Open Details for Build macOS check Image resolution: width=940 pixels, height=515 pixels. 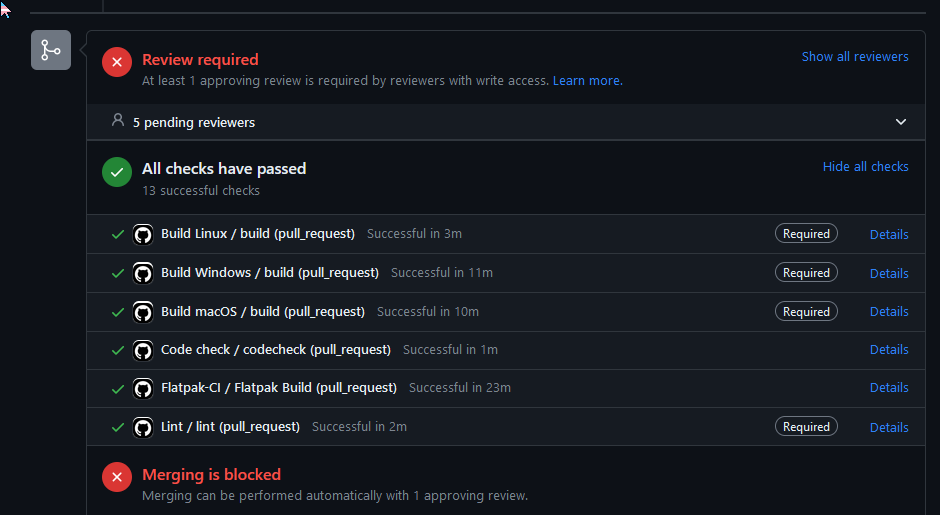[x=889, y=312]
